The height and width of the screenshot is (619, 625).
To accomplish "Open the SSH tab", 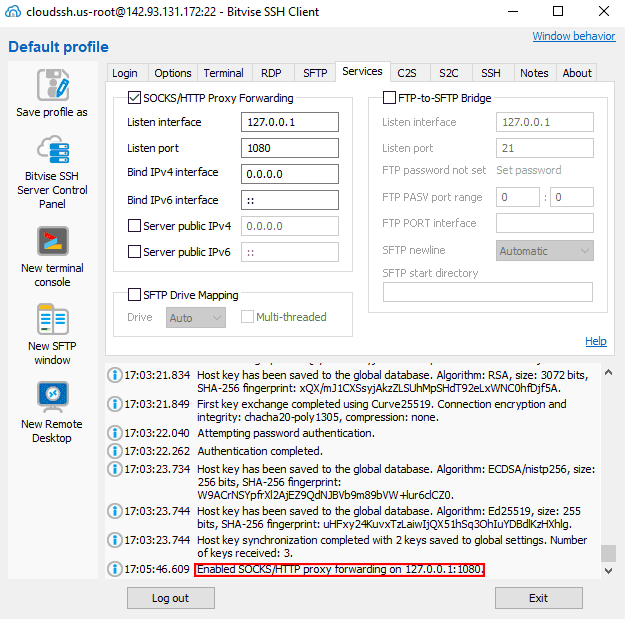I will (x=491, y=73).
